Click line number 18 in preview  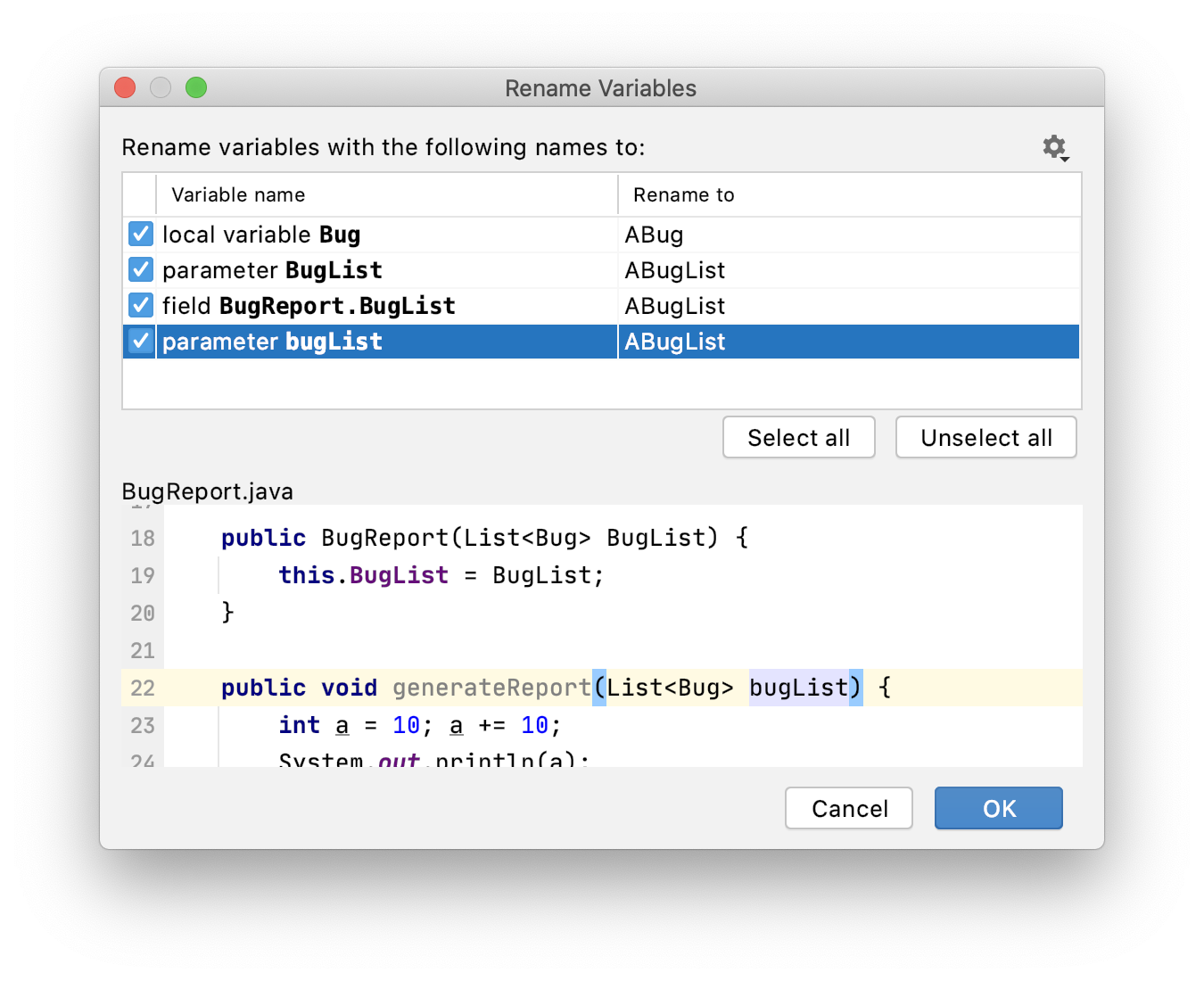coord(143,539)
